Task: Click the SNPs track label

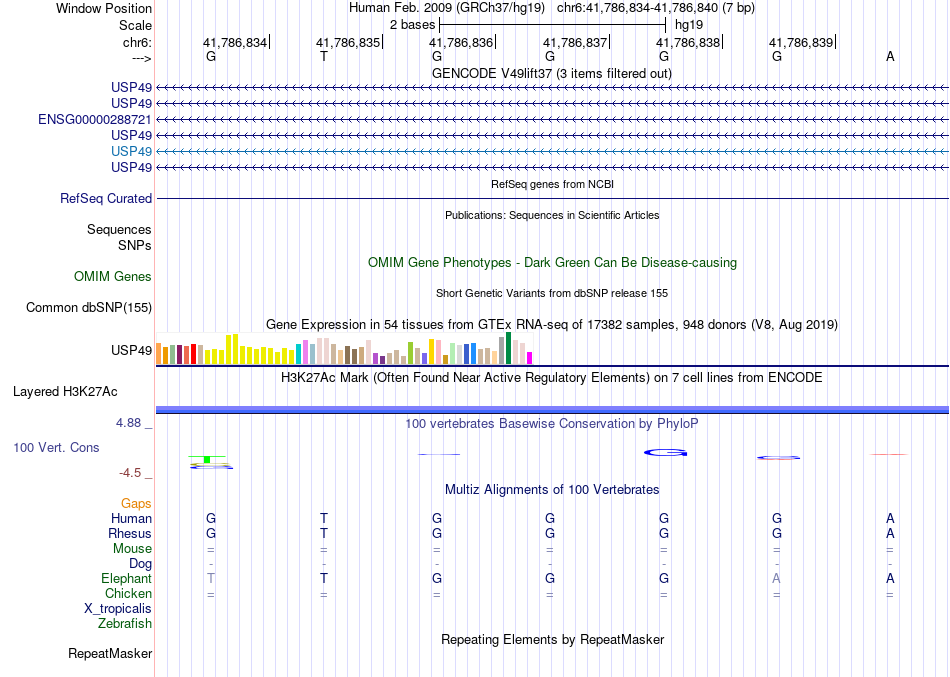Action: click(135, 245)
